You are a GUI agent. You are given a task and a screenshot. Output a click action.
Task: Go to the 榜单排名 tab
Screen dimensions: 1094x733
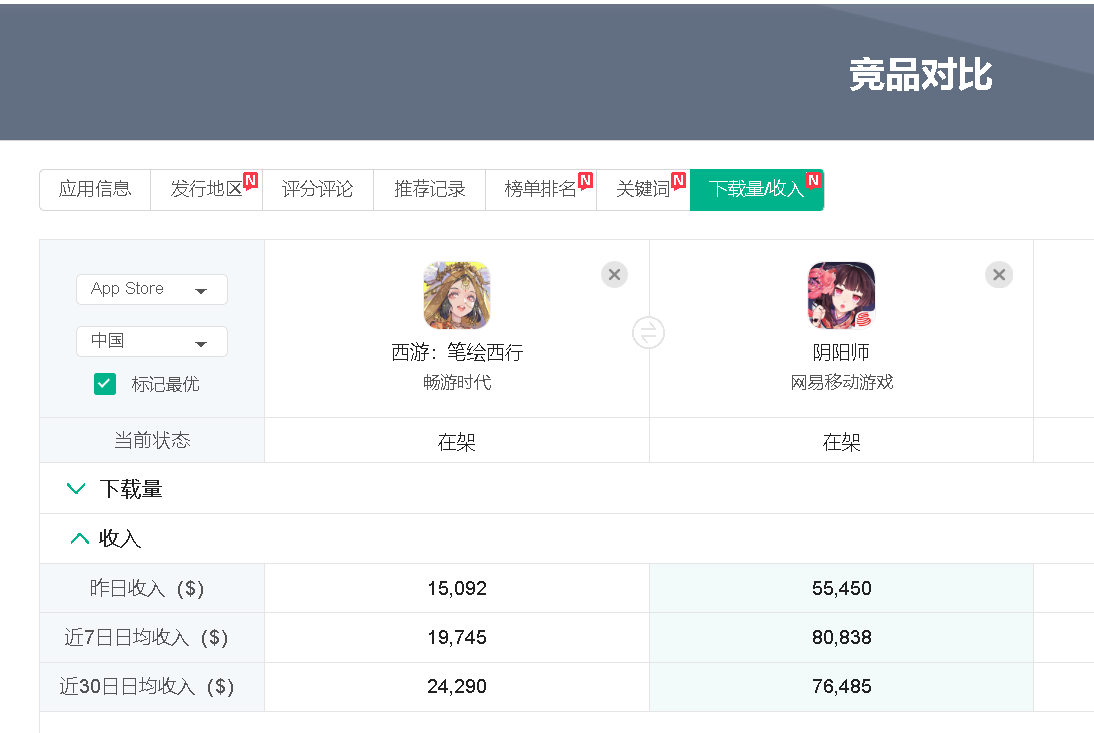tap(541, 190)
